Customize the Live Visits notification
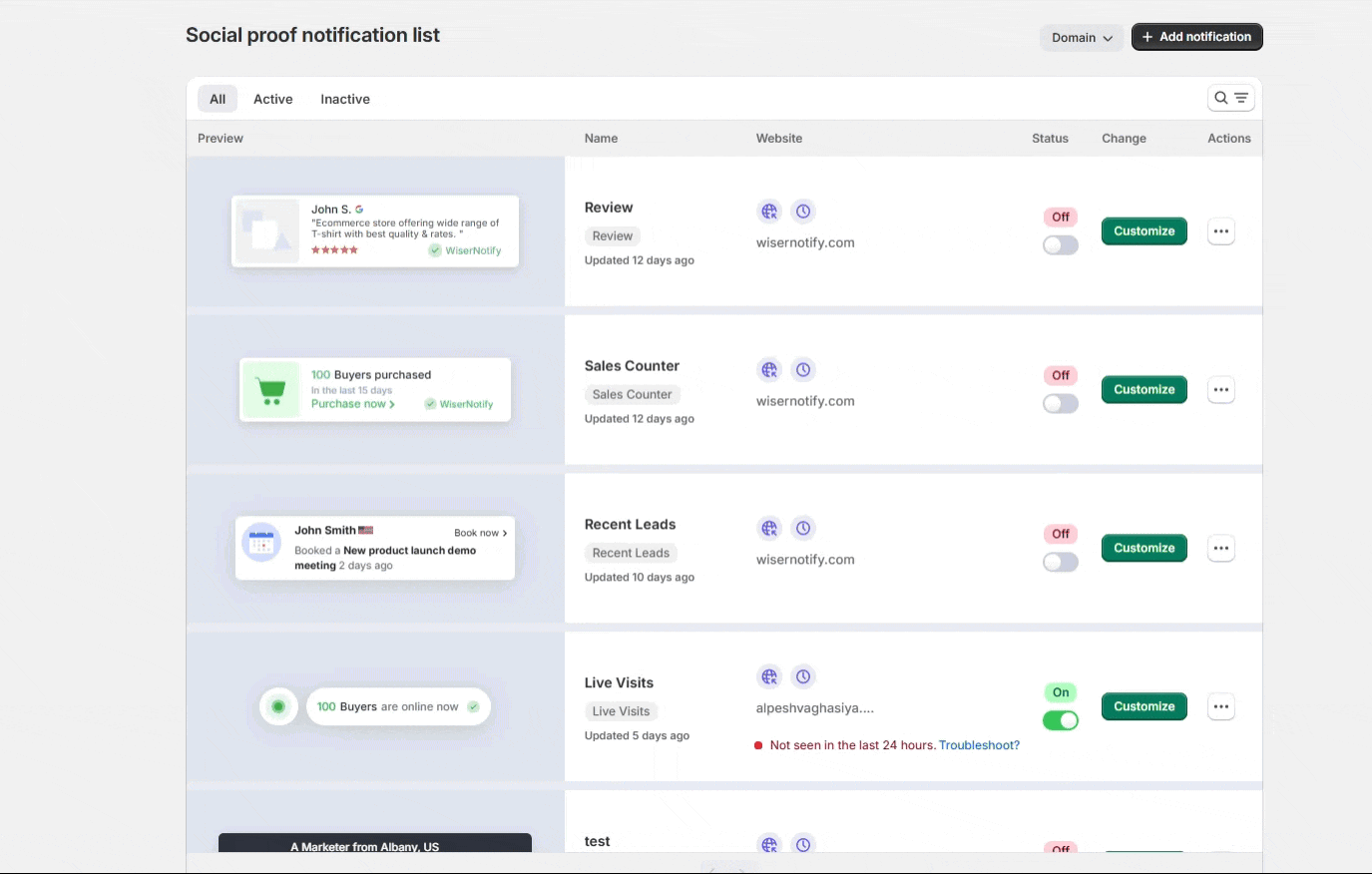The height and width of the screenshot is (874, 1372). [1144, 706]
